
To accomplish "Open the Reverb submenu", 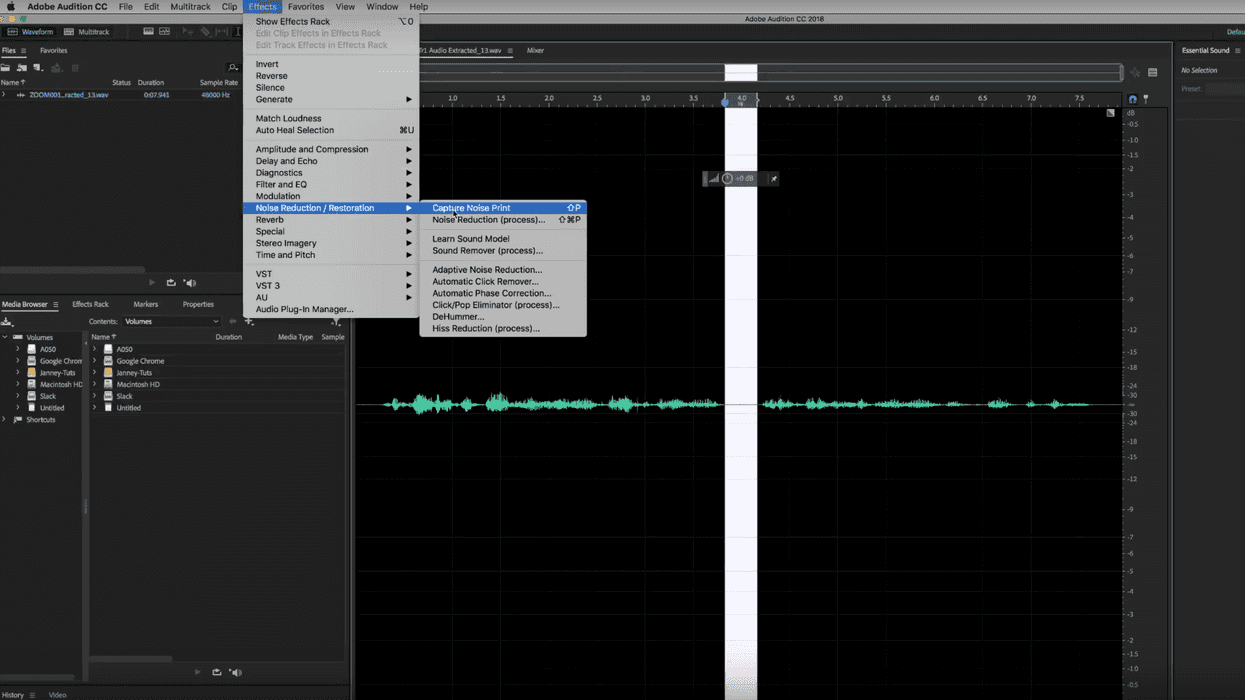I will click(331, 220).
